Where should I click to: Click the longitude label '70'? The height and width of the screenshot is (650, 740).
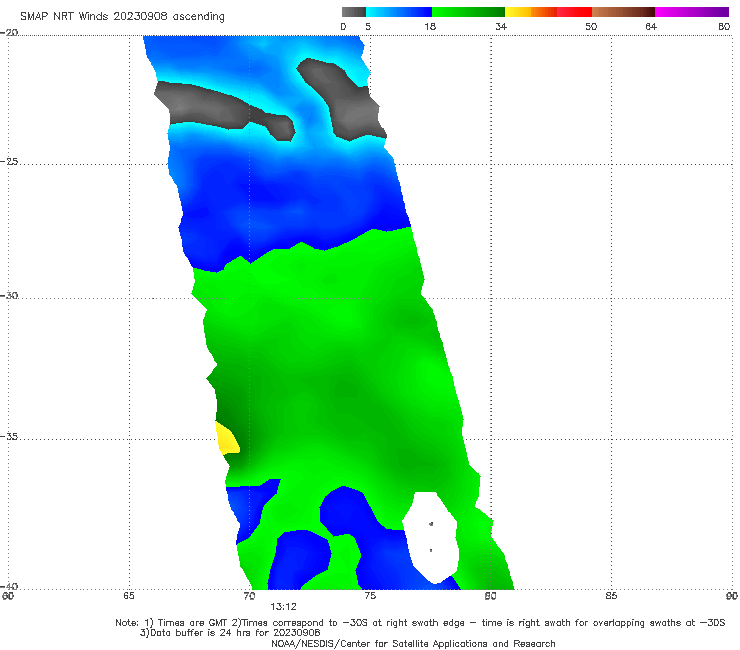(249, 596)
